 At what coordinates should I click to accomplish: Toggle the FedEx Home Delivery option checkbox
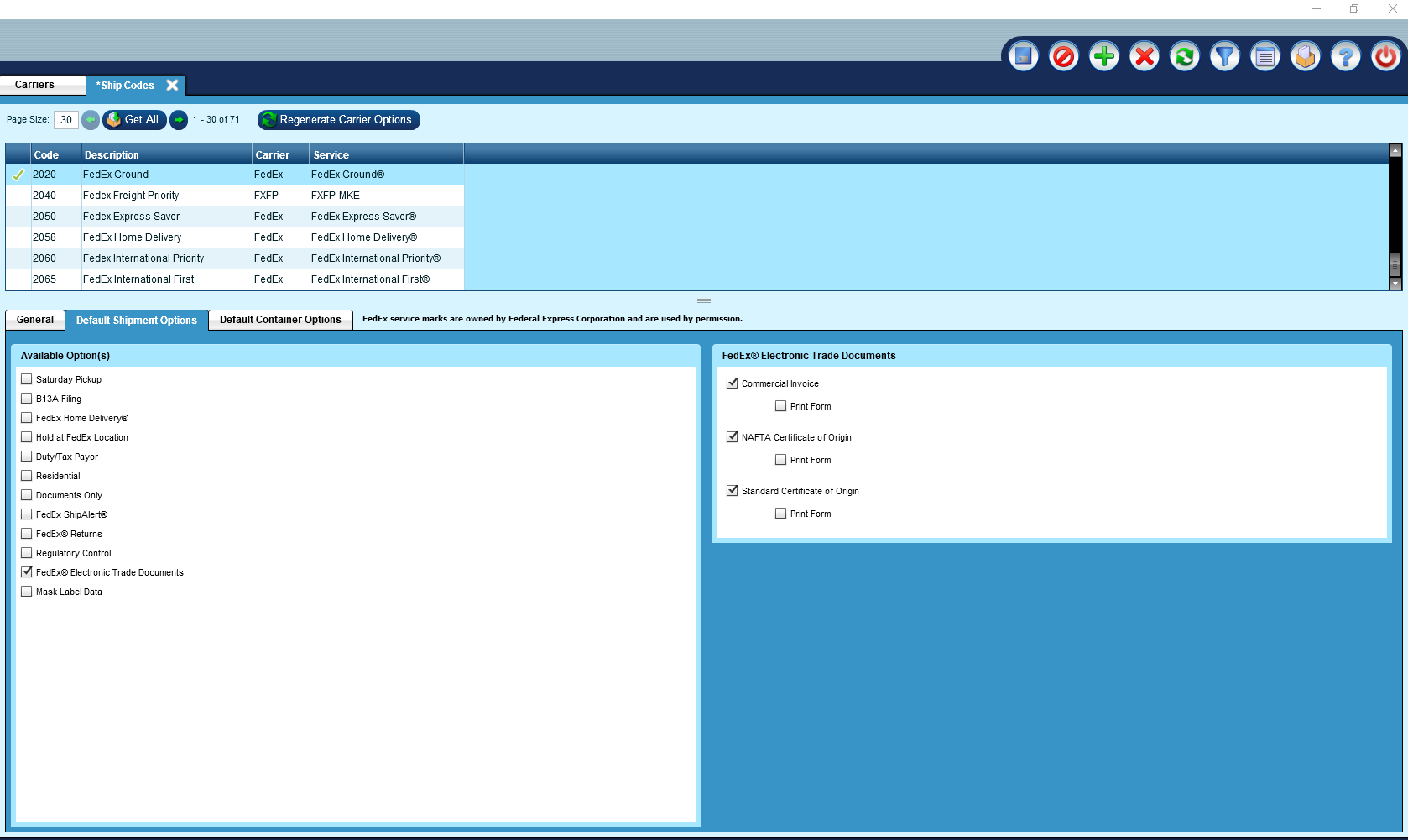point(27,418)
